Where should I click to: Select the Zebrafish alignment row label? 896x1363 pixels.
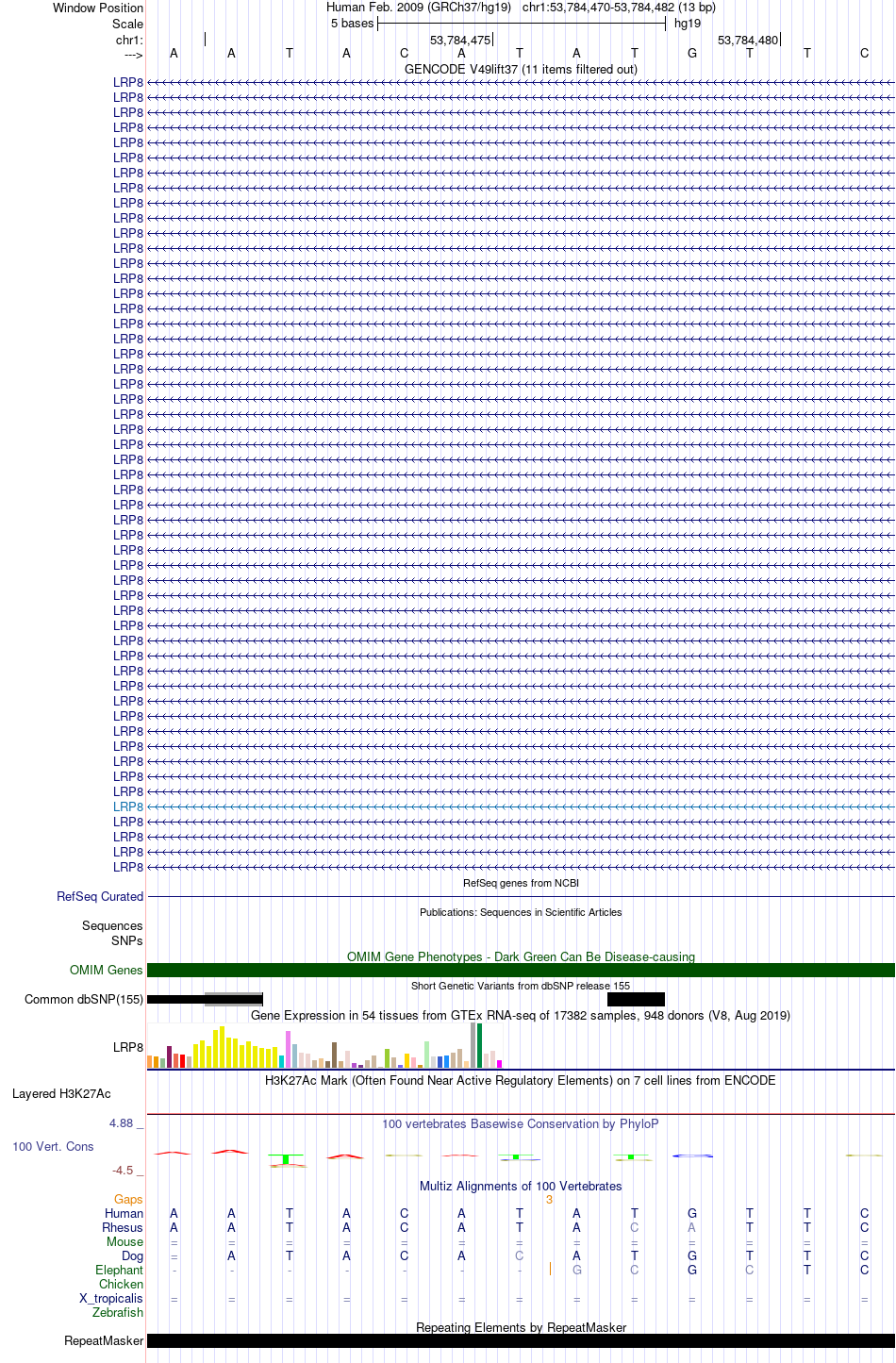[118, 1312]
